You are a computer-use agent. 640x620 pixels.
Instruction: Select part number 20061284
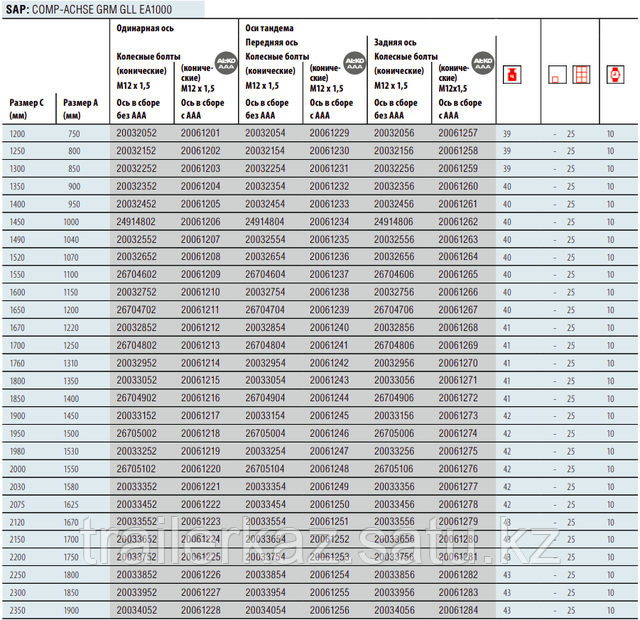[458, 610]
